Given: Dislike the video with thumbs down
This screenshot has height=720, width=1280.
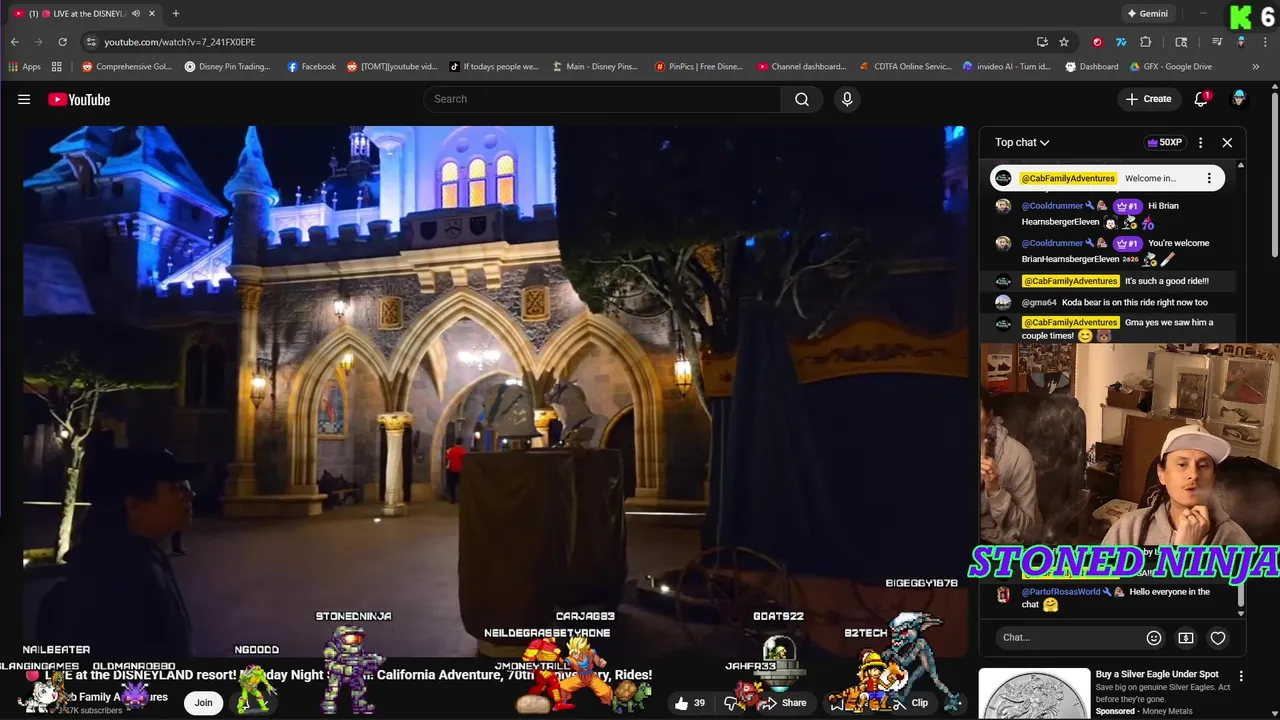Looking at the screenshot, I should [x=732, y=703].
